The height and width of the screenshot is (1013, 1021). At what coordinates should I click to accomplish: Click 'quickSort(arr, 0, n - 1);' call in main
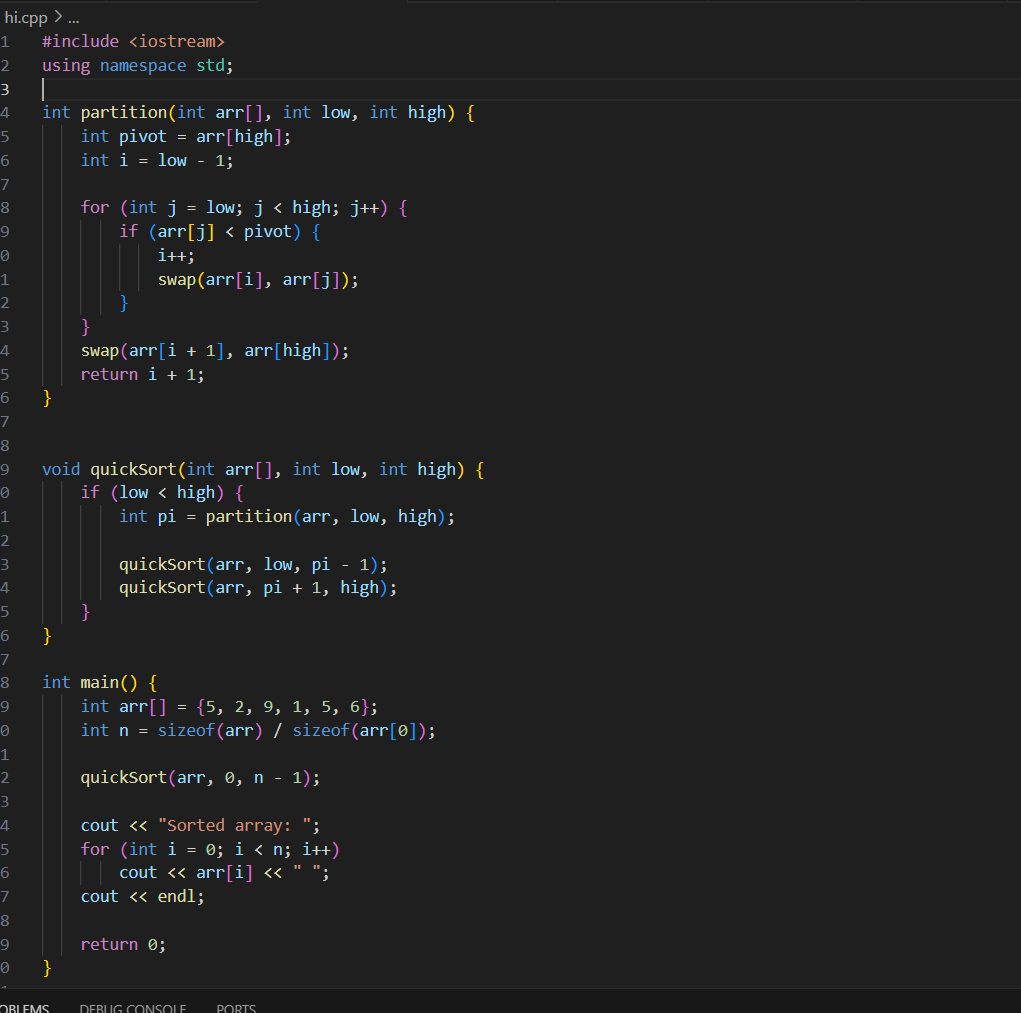tap(201, 778)
